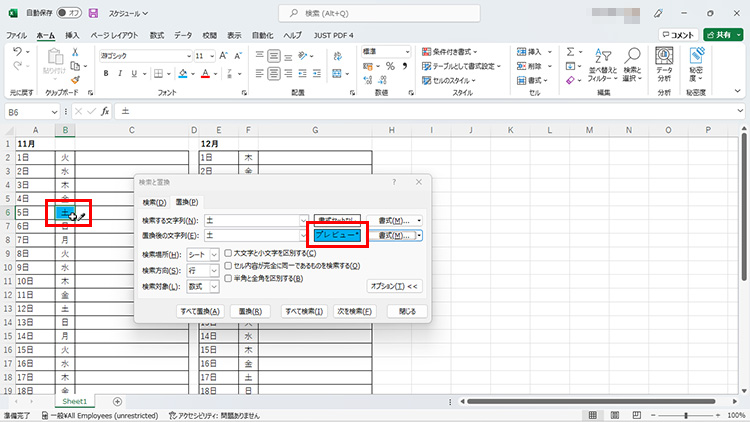Open the 検索場所 シート dropdown
The height and width of the screenshot is (422, 750).
pos(214,255)
